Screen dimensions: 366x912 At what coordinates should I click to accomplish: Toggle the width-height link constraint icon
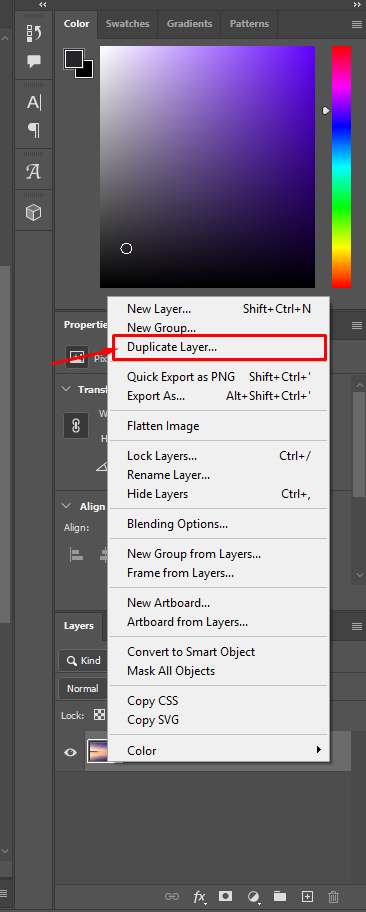pos(76,426)
